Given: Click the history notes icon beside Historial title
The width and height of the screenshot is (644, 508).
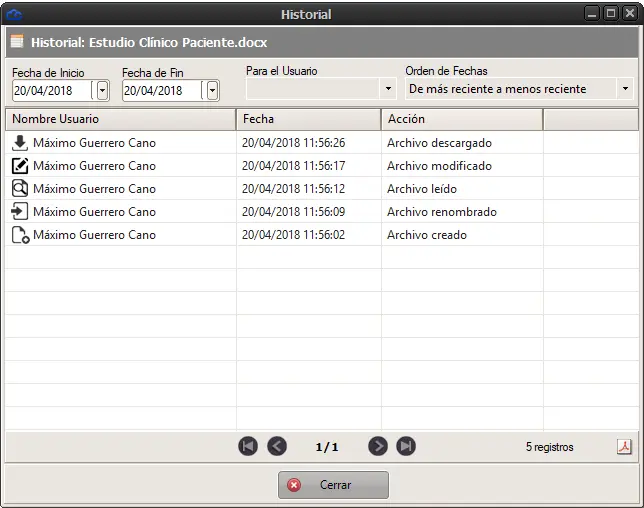Looking at the screenshot, I should [x=17, y=41].
